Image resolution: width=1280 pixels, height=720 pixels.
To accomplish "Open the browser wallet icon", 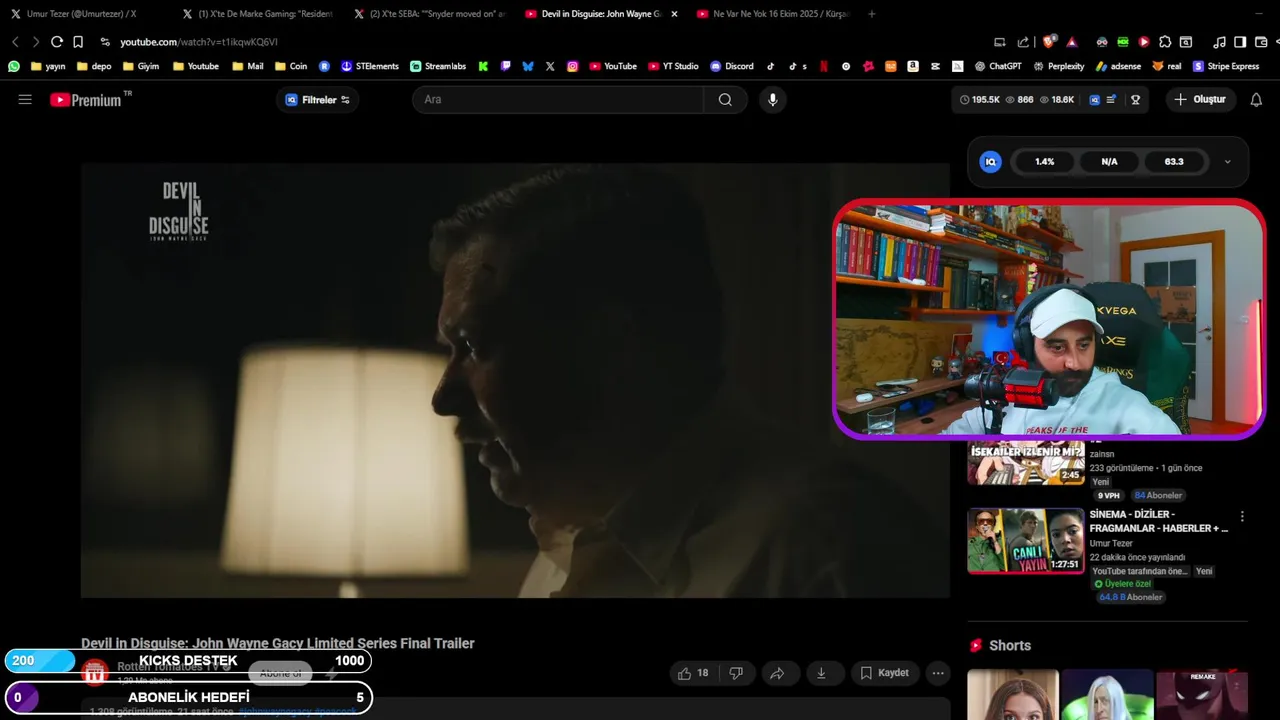I will 1261,42.
